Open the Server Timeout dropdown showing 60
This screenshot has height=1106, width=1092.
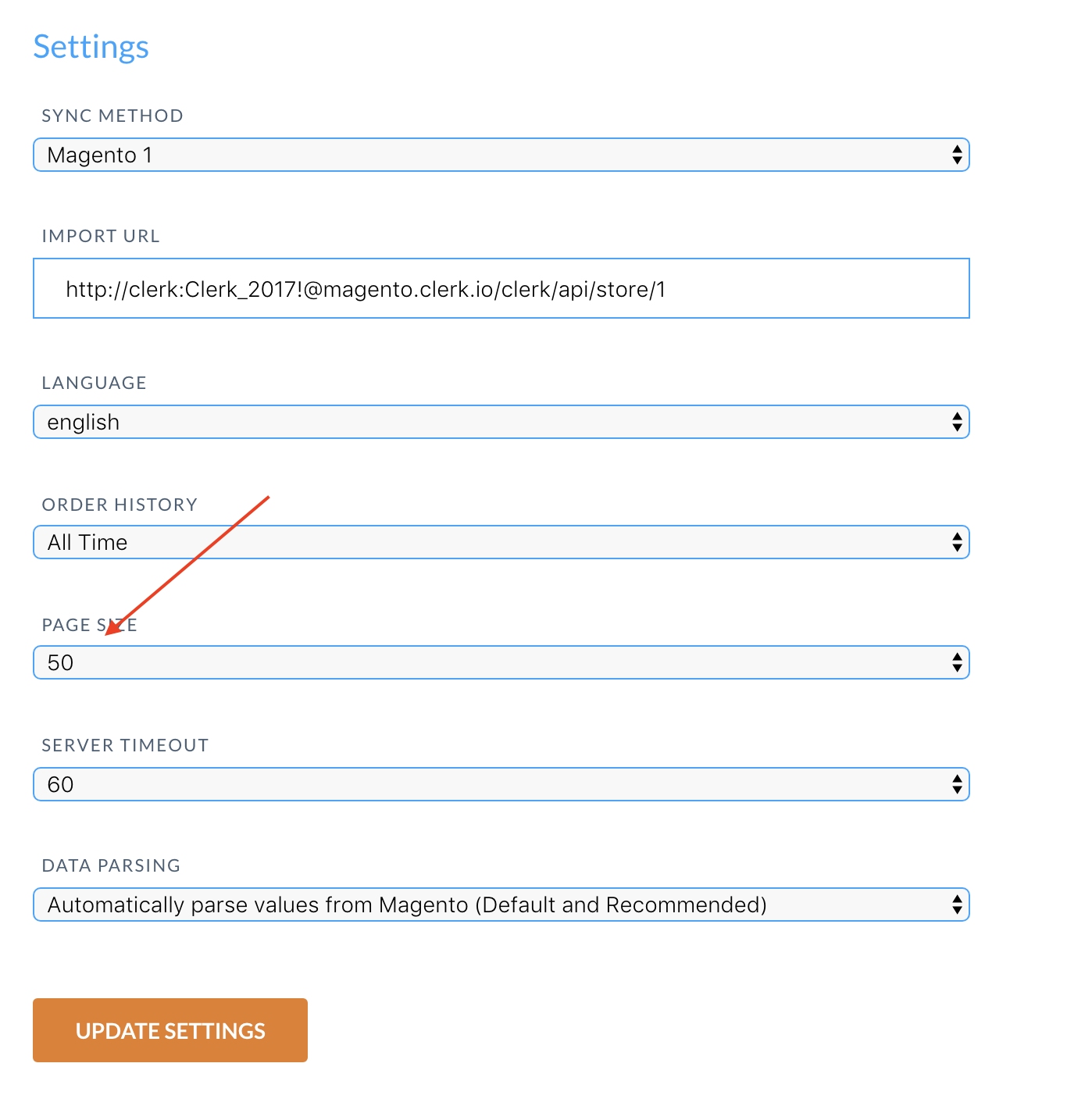click(x=500, y=784)
